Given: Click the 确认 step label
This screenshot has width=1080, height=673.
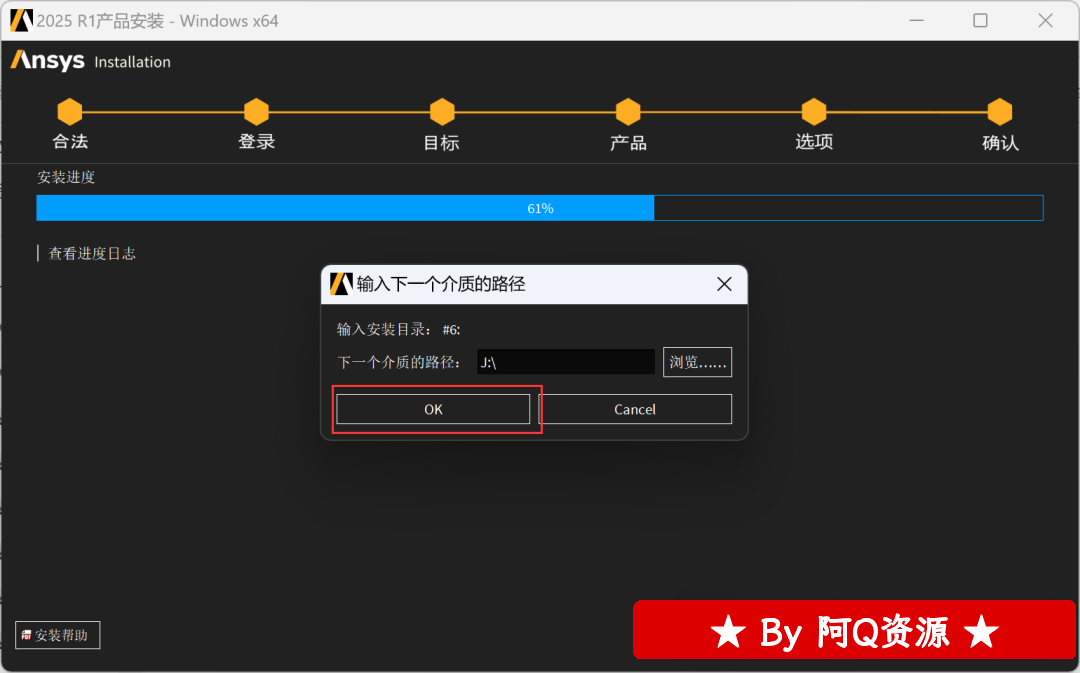Looking at the screenshot, I should click(1000, 143).
